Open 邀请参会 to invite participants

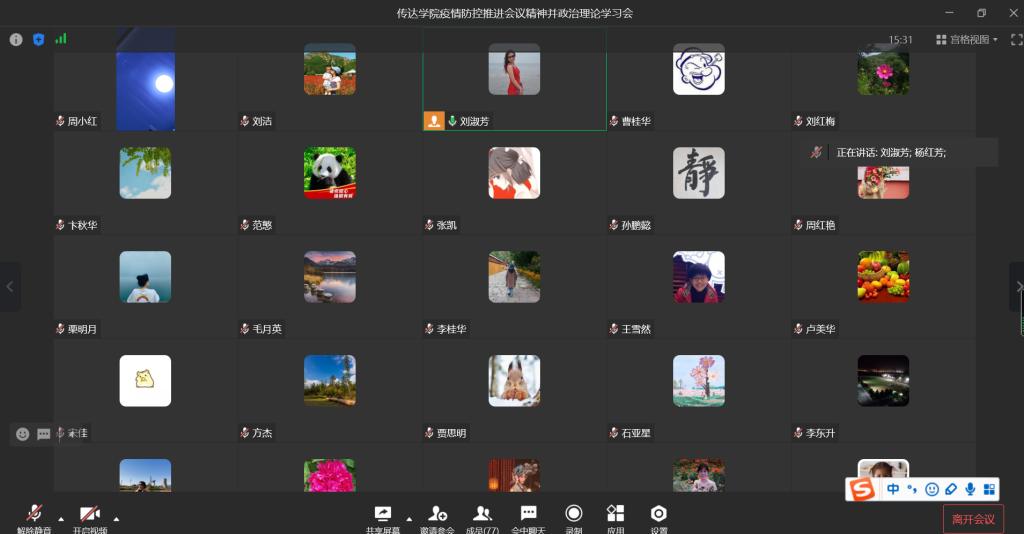[x=437, y=520]
